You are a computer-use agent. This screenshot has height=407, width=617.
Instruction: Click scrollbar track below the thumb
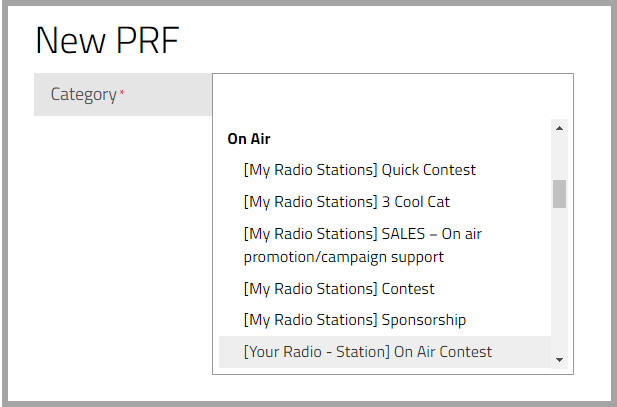click(559, 280)
